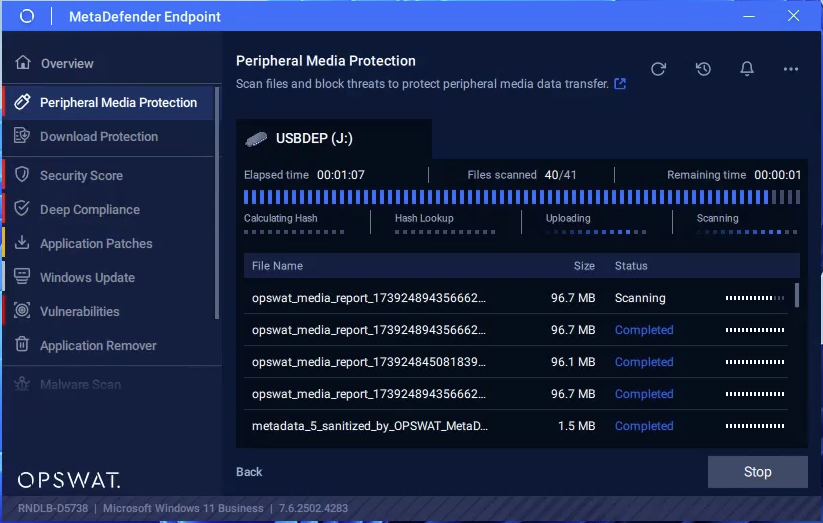Click the RNDLB-D5738 hostname in status bar

(53, 508)
